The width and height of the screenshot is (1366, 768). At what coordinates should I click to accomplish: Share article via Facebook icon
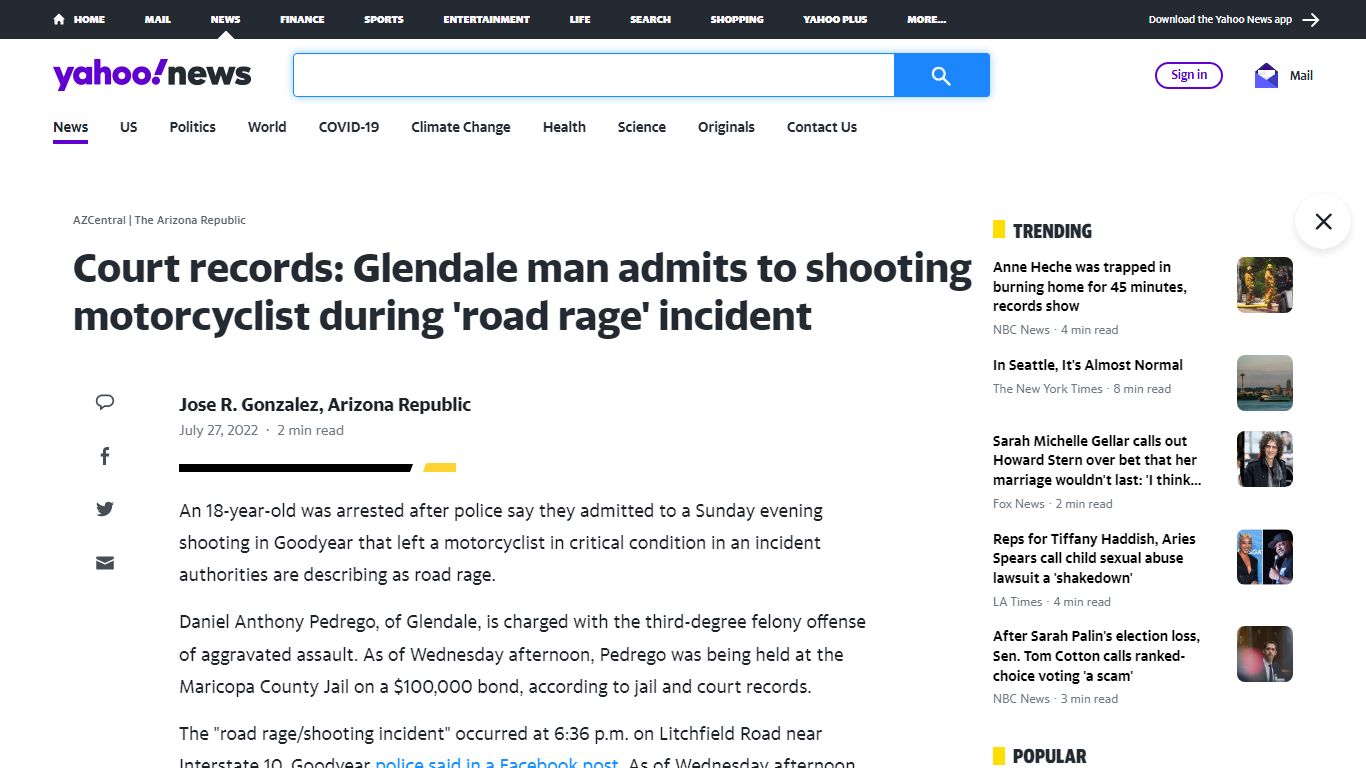[105, 456]
